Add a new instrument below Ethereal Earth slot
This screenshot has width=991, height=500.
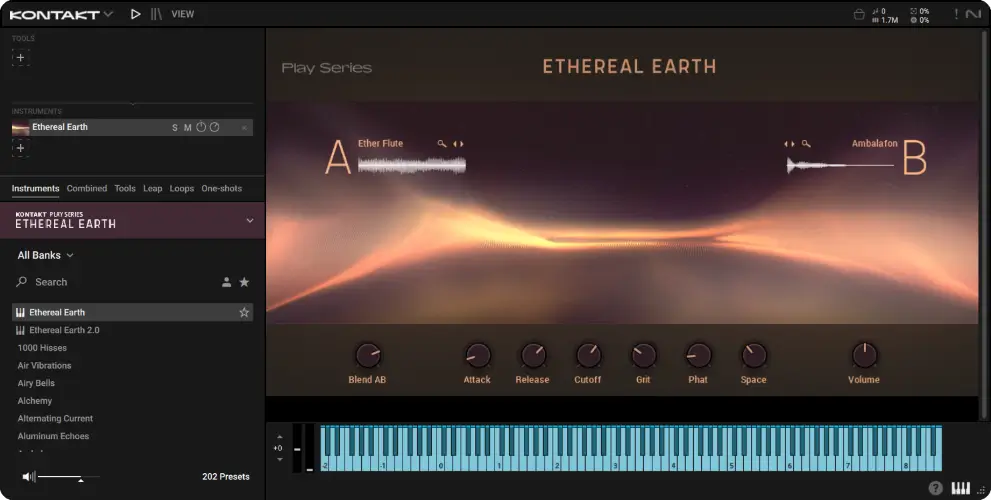pyautogui.click(x=20, y=148)
